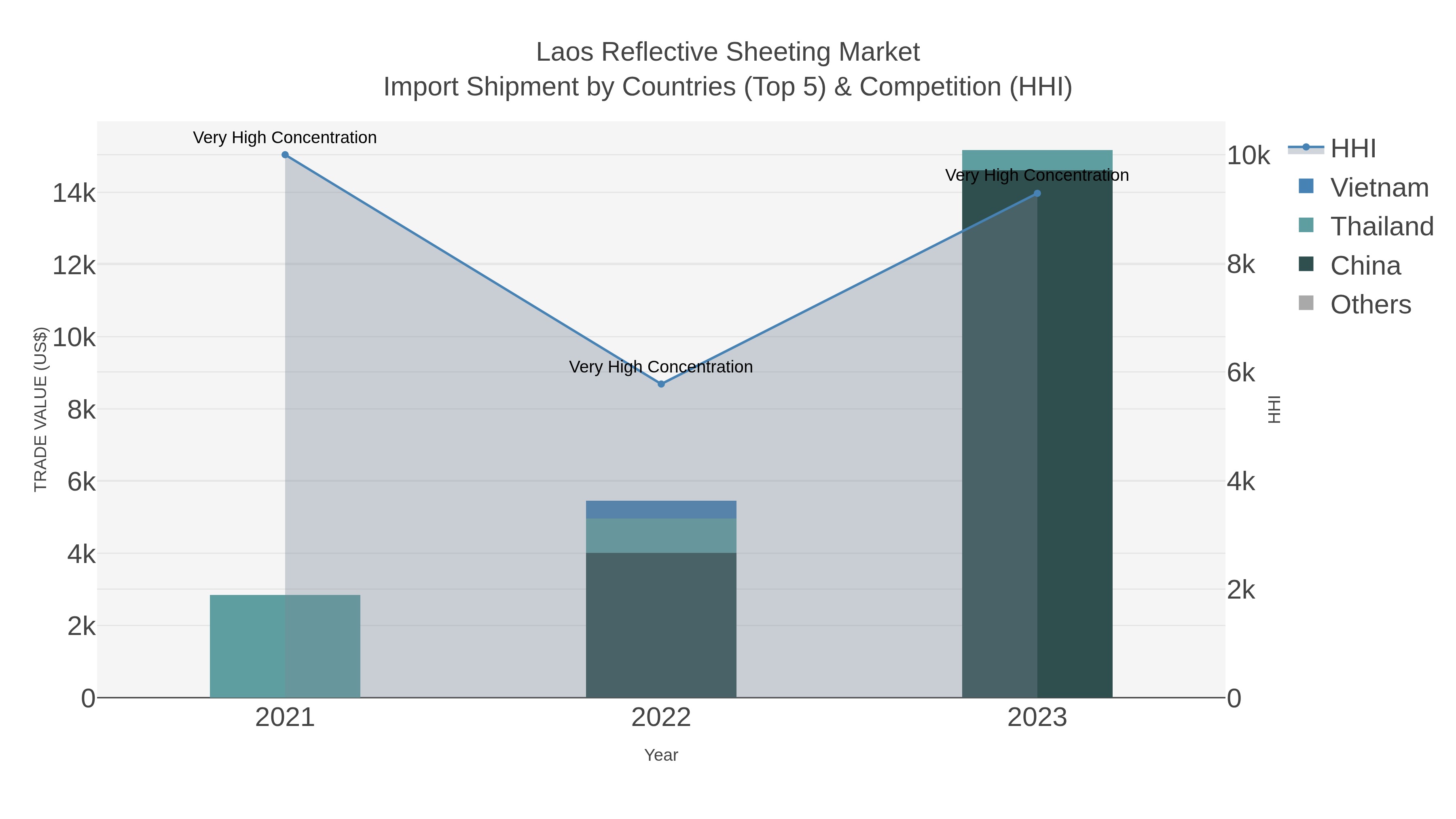Click the 2023 China bar segment
Screen dimensions: 1456x819
[1037, 434]
